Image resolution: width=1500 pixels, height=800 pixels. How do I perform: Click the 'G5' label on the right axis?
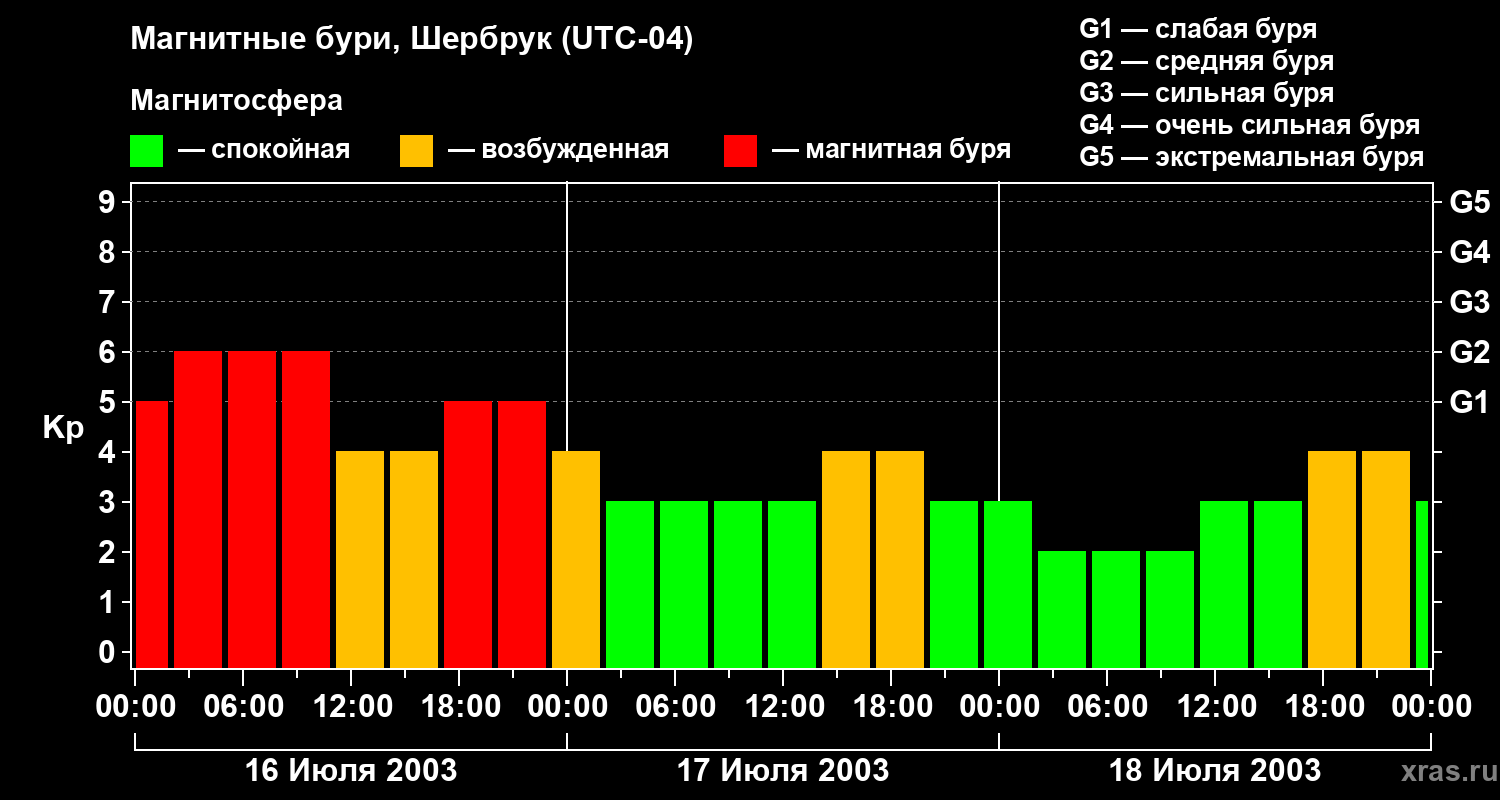pyautogui.click(x=1469, y=203)
